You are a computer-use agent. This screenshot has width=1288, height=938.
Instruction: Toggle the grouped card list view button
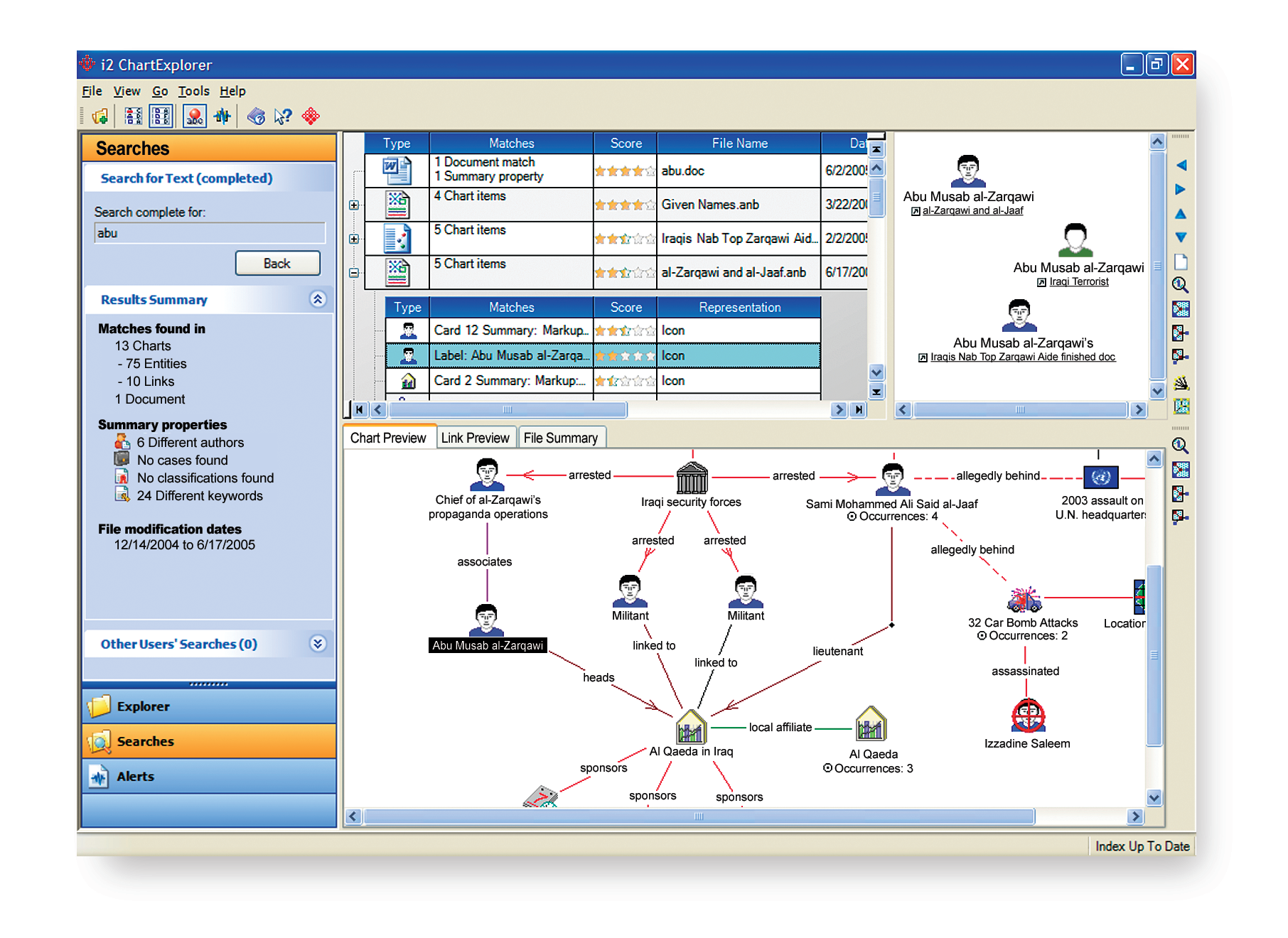161,114
